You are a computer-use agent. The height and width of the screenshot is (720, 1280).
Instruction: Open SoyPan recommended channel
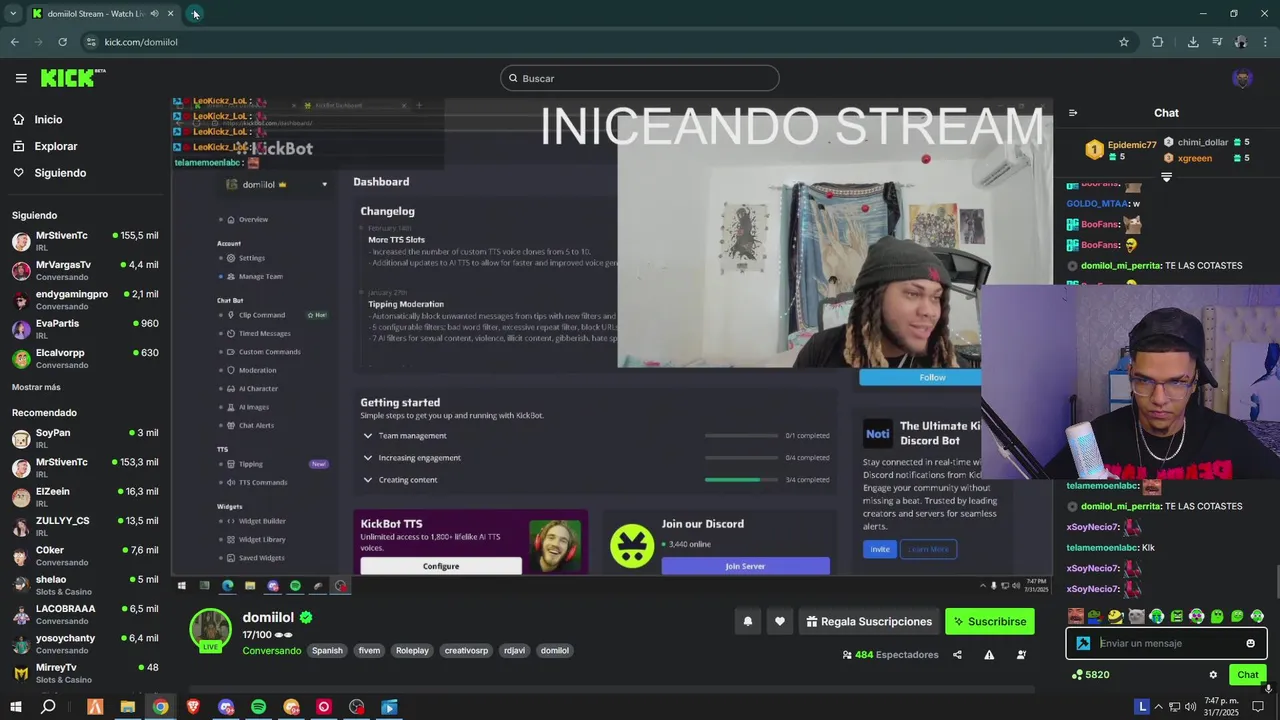coord(85,438)
